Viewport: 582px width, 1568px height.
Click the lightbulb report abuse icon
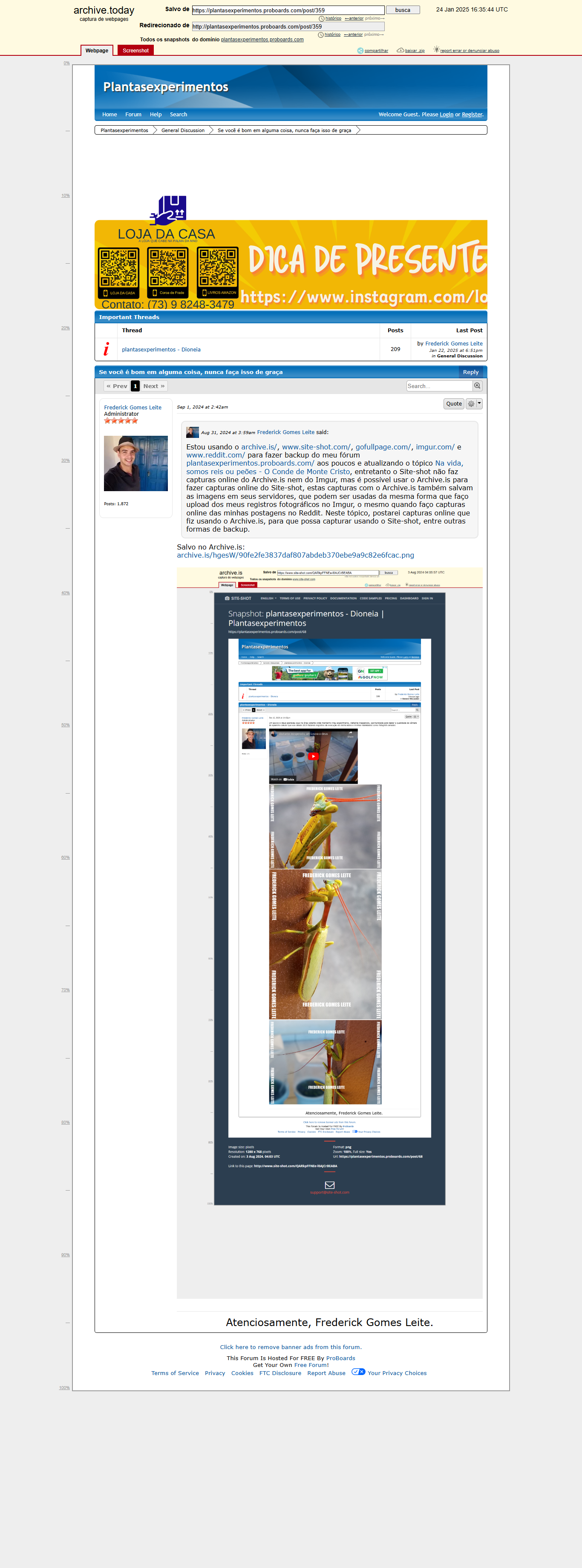pos(436,49)
